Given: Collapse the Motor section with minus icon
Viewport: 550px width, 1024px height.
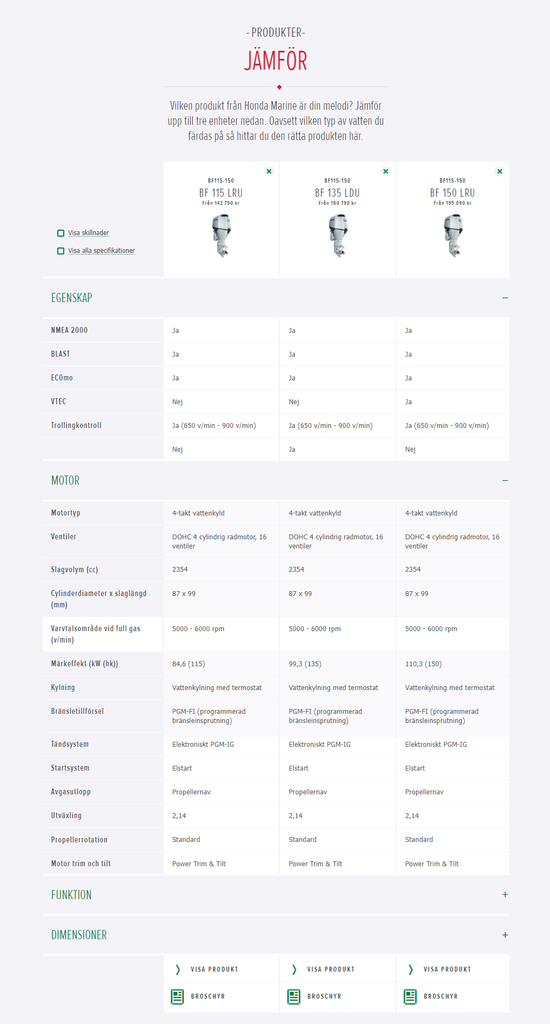Looking at the screenshot, I should pyautogui.click(x=505, y=481).
